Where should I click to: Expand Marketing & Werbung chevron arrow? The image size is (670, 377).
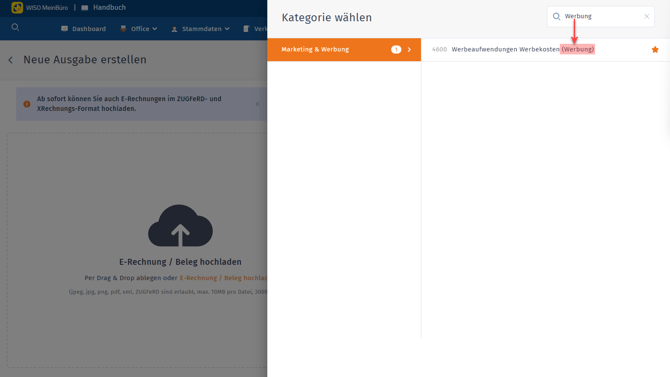click(409, 50)
